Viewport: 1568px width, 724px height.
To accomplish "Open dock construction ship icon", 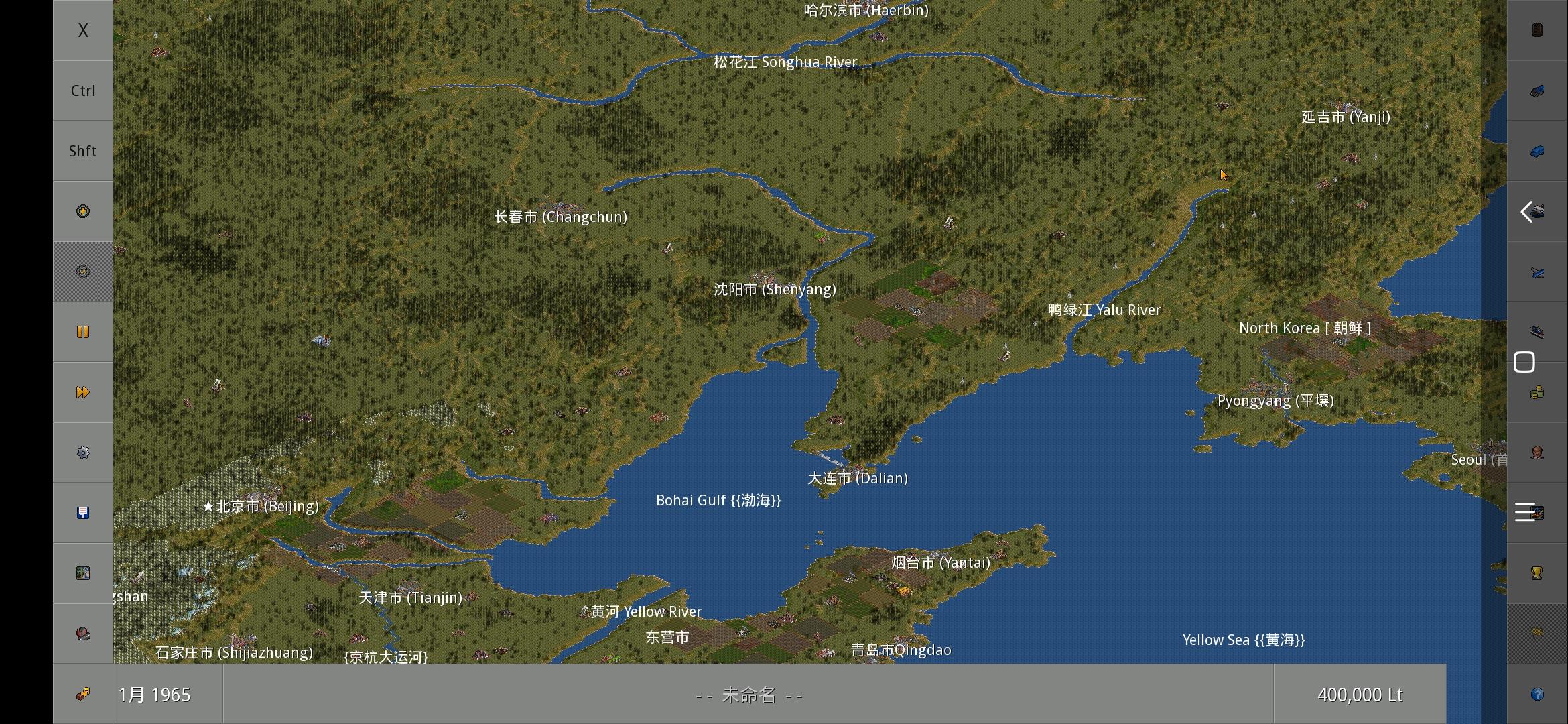I will [x=1537, y=332].
